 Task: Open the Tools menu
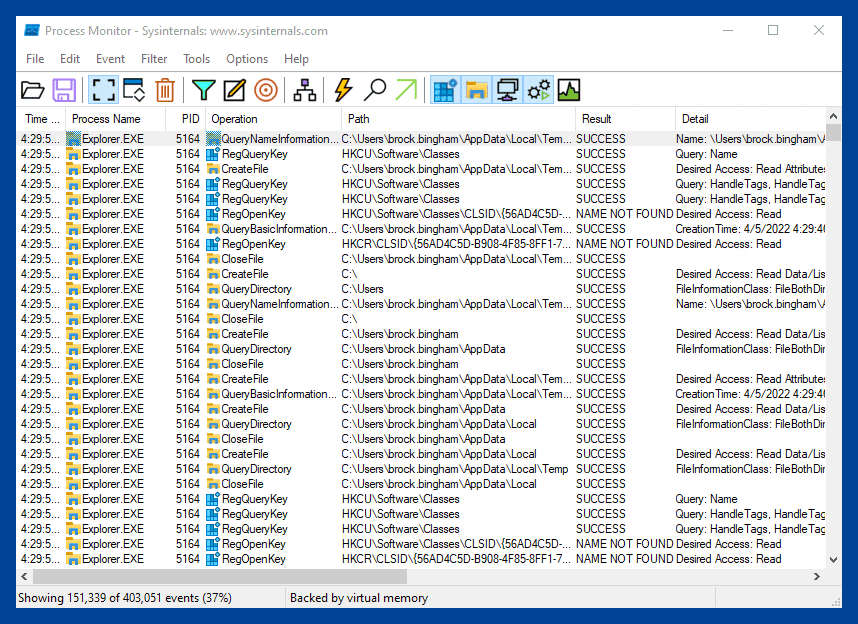(x=196, y=59)
